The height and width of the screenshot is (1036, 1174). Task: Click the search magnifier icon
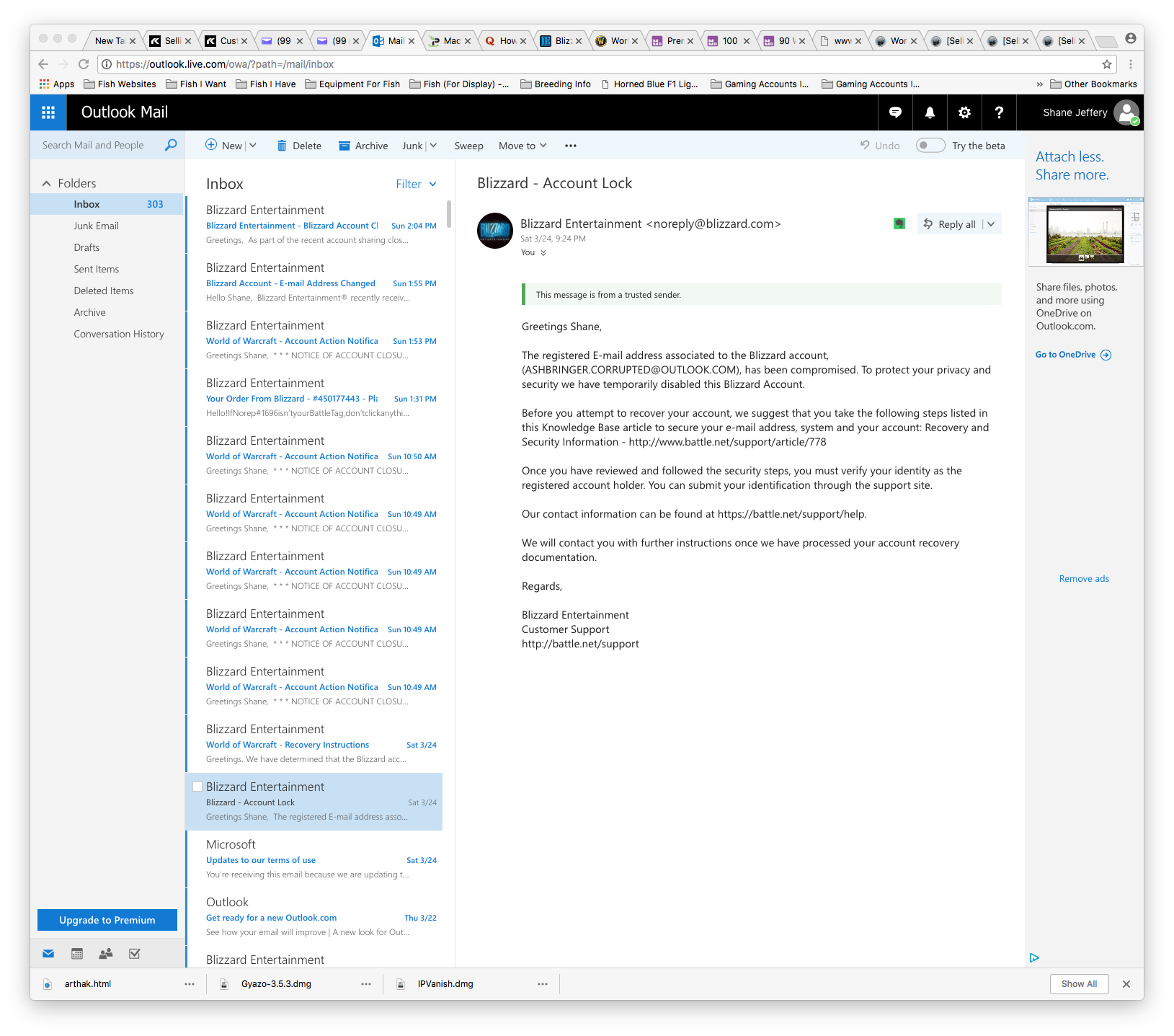171,145
